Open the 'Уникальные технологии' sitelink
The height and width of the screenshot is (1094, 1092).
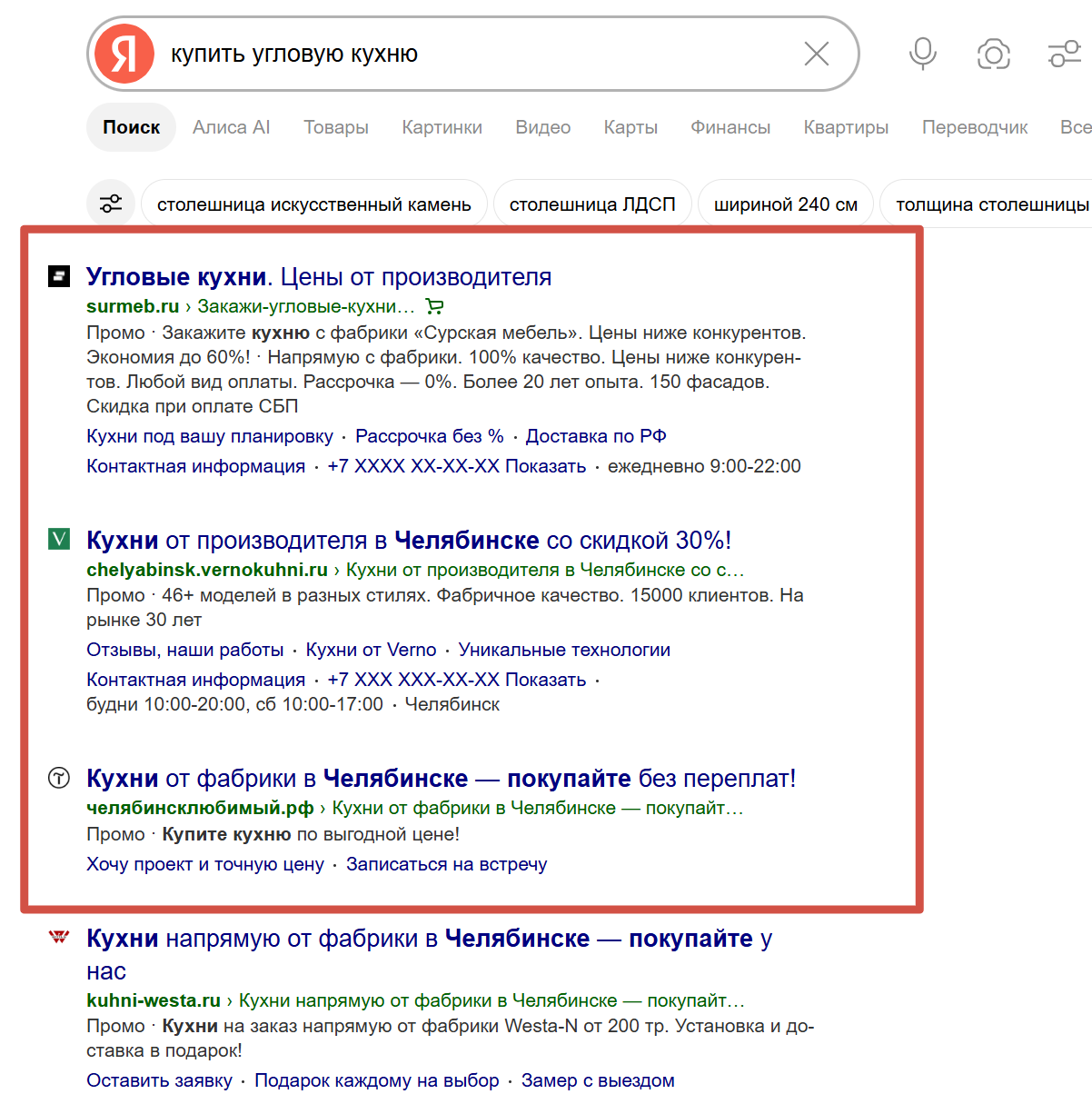coord(564,650)
